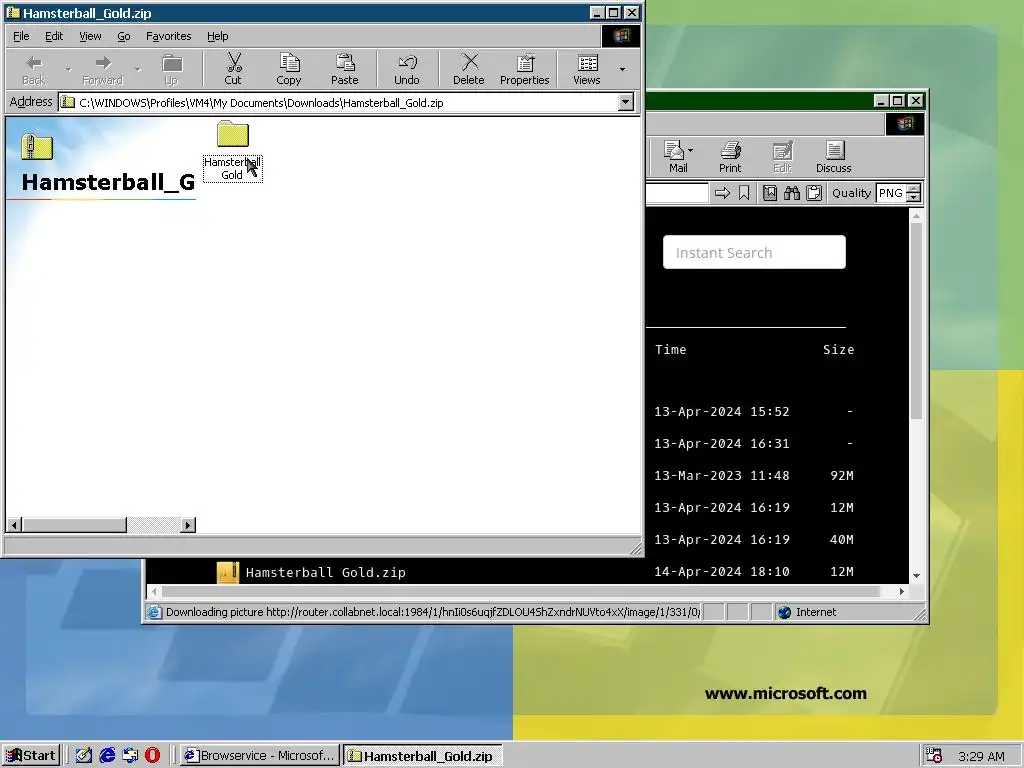
Task: Launch Internet Explorer from quick launch
Action: click(x=107, y=756)
